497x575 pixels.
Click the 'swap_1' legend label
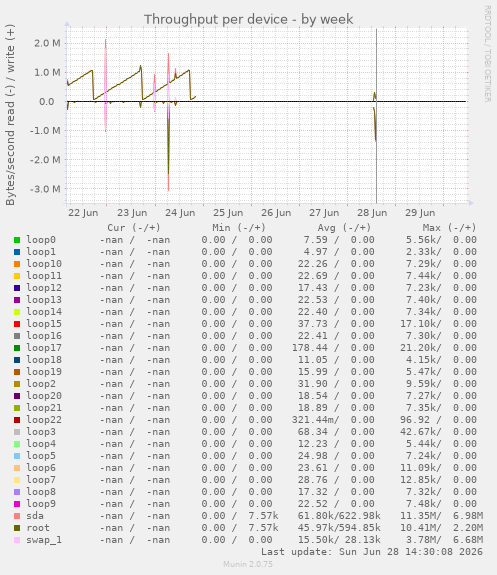click(44, 540)
